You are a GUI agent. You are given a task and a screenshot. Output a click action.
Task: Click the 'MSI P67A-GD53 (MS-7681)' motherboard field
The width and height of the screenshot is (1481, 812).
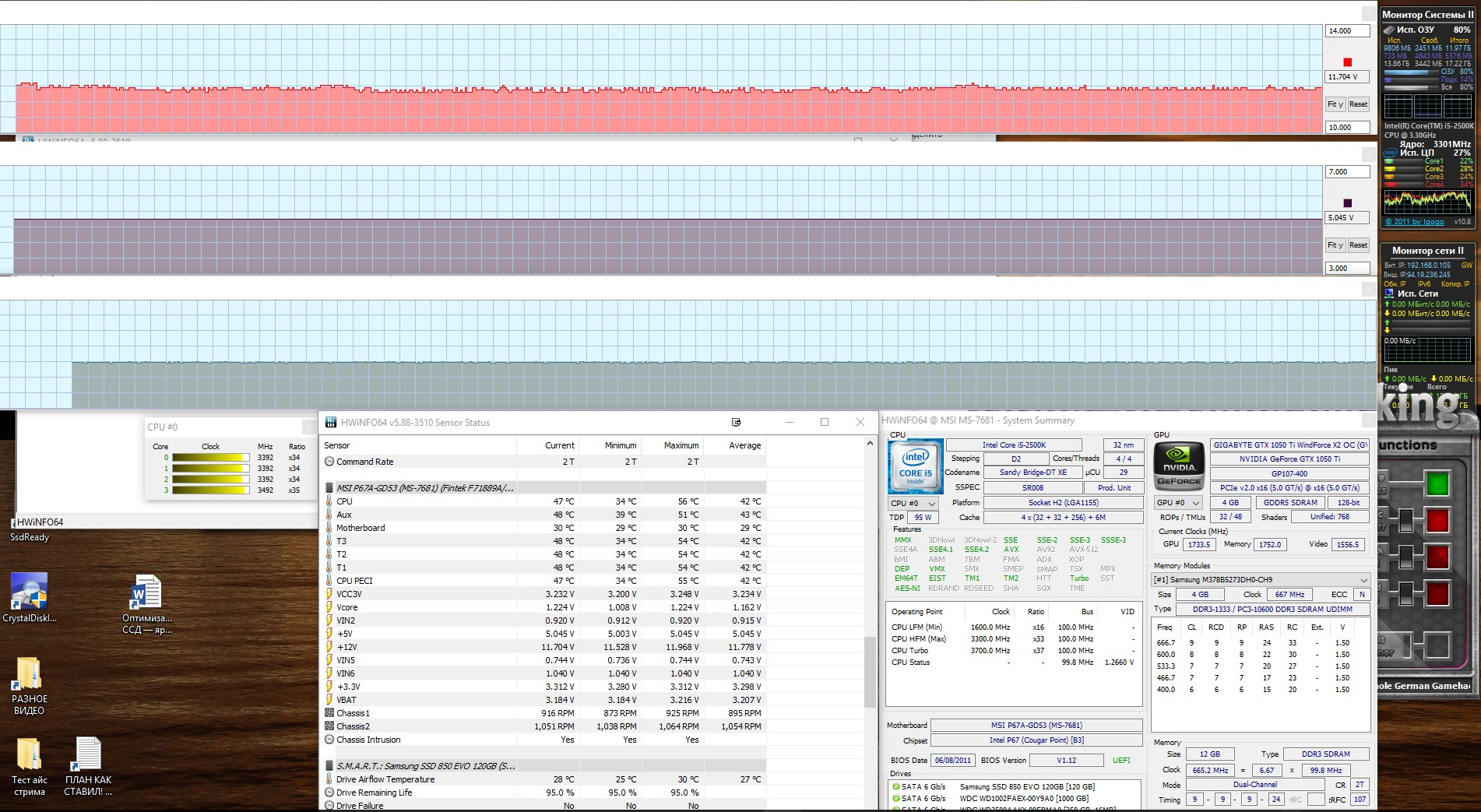1036,726
